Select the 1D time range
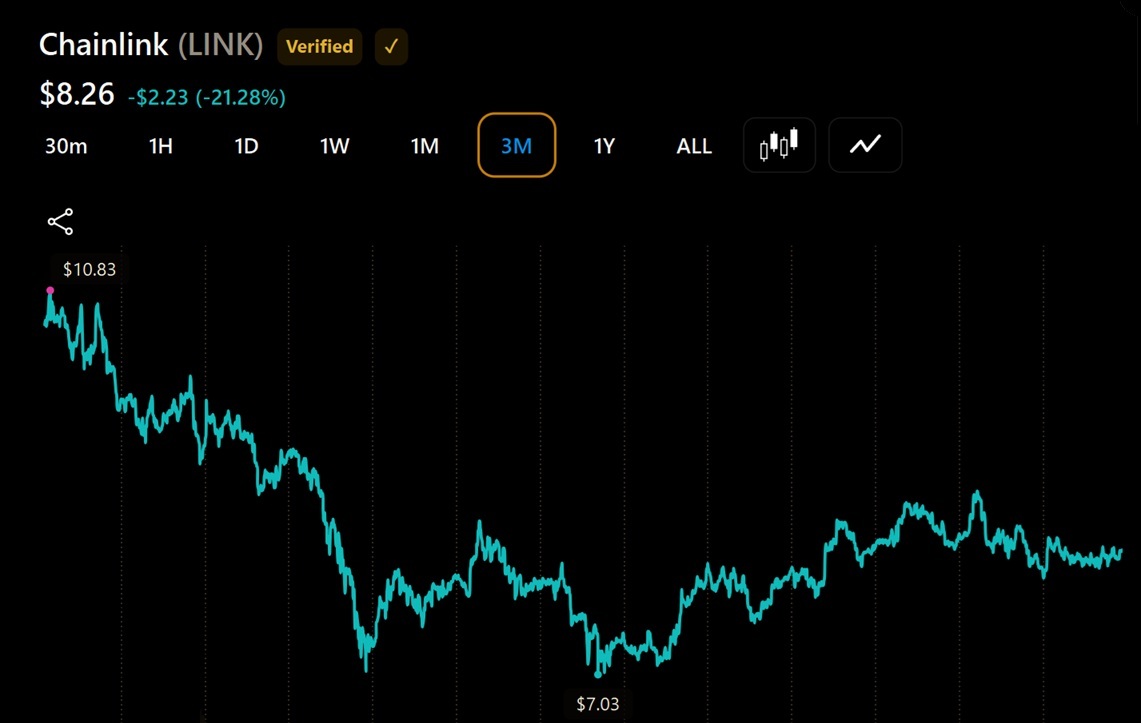Screen dimensions: 1141x723 pyautogui.click(x=247, y=146)
